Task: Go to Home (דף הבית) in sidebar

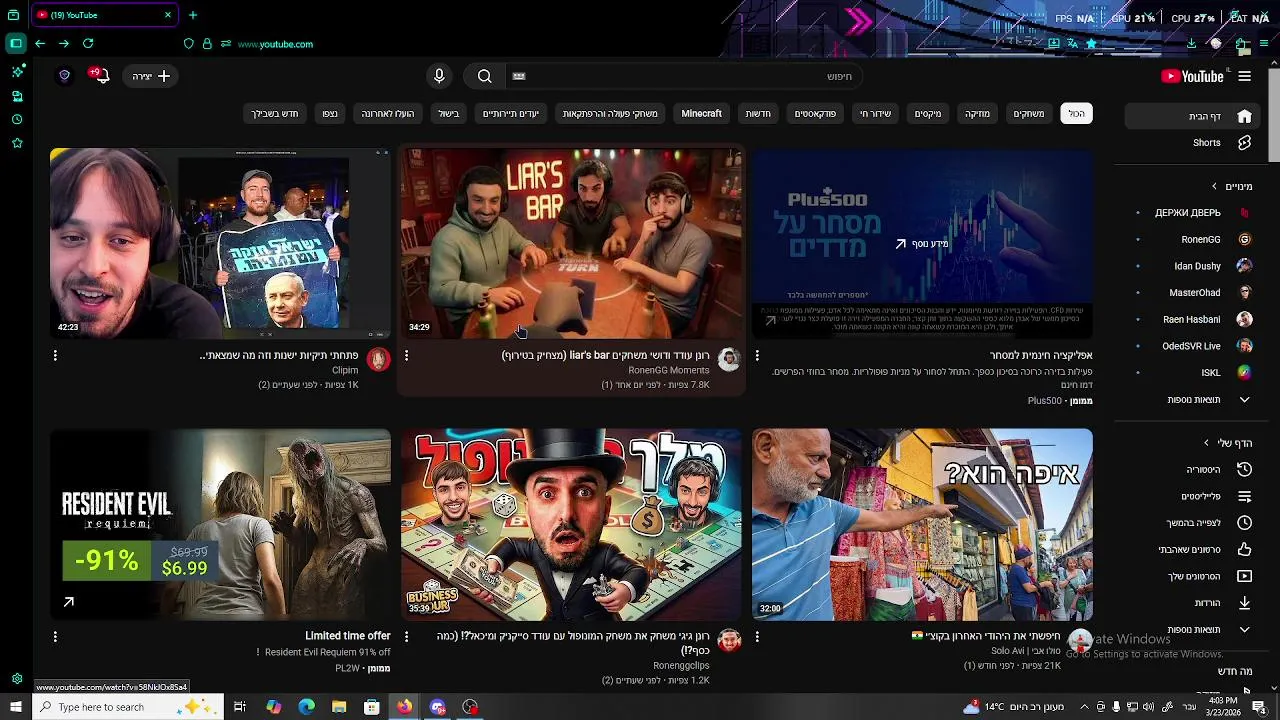Action: coord(1192,116)
